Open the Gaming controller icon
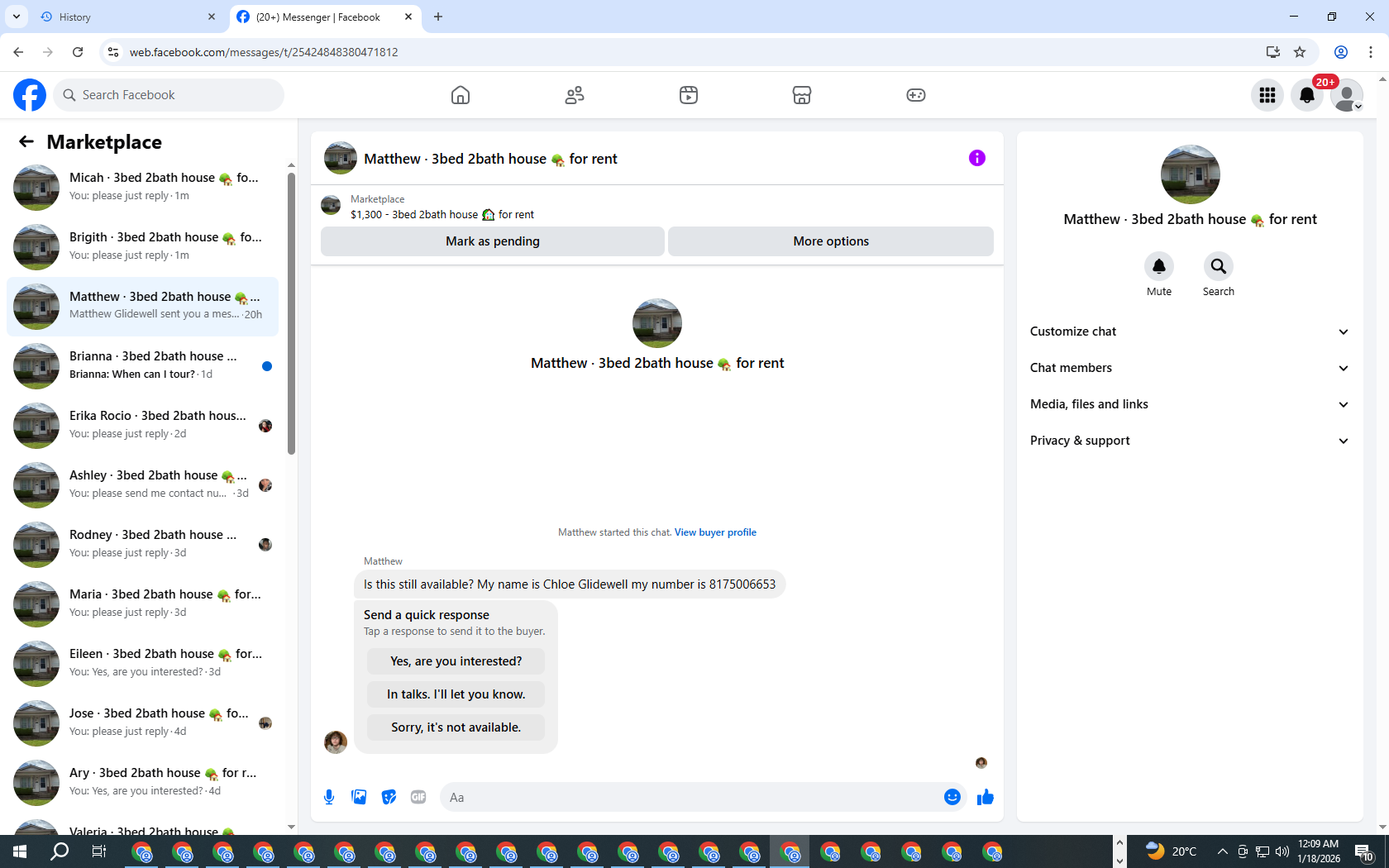Screen dimensions: 1389x868 pyautogui.click(x=916, y=95)
